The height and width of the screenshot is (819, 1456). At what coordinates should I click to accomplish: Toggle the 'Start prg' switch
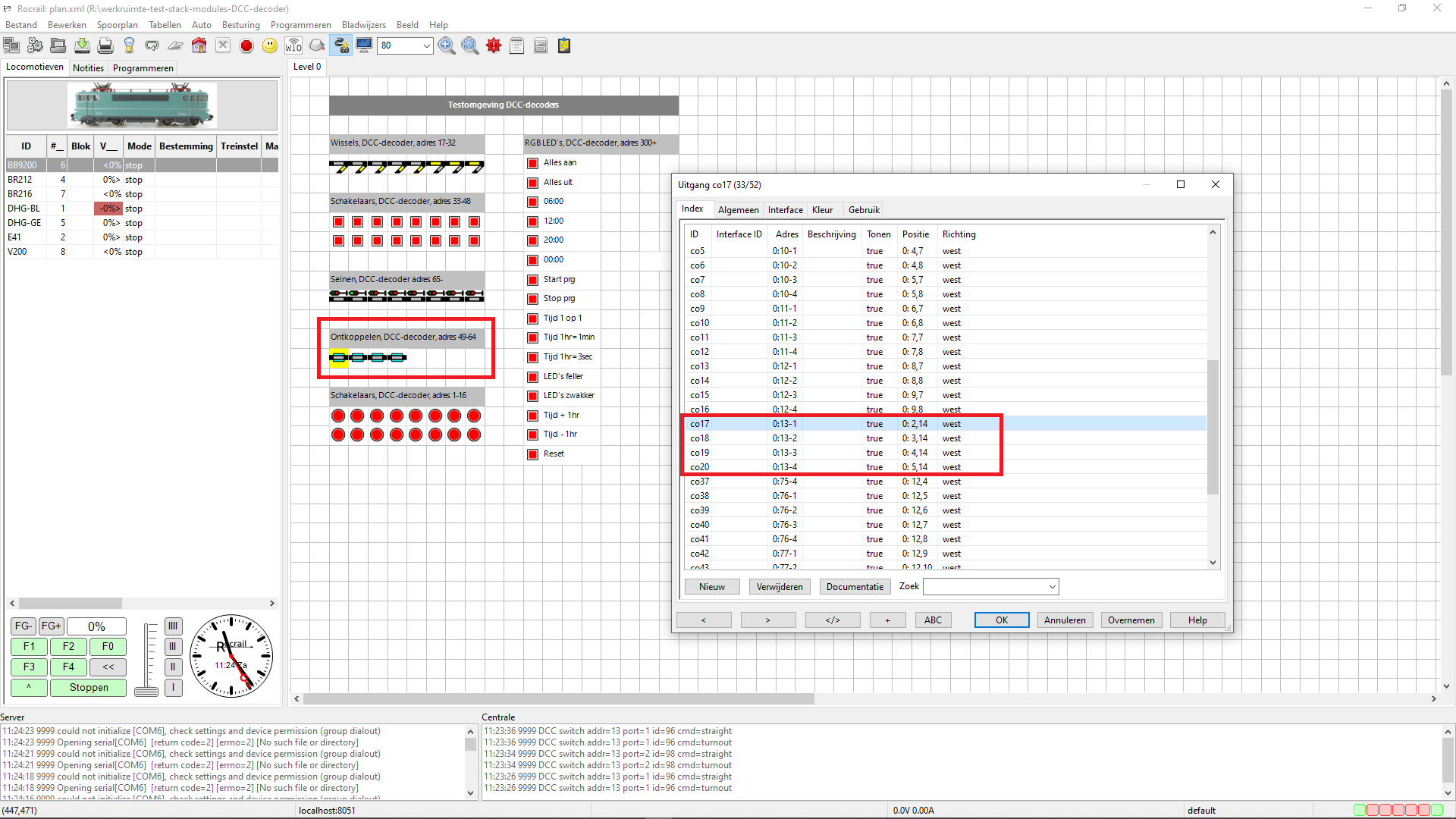533,280
